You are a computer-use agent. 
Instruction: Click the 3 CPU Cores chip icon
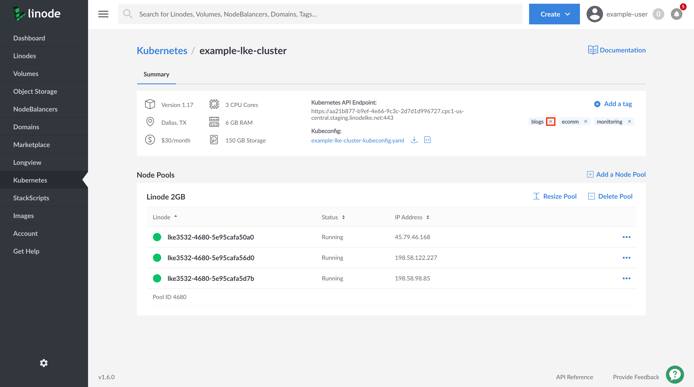point(214,104)
